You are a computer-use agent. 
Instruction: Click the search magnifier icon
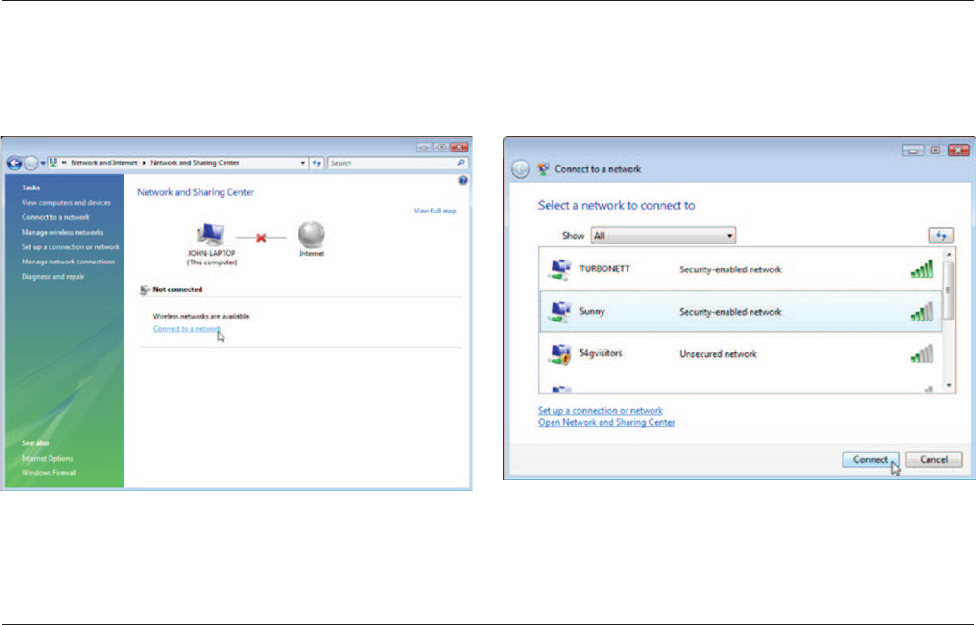[461, 162]
